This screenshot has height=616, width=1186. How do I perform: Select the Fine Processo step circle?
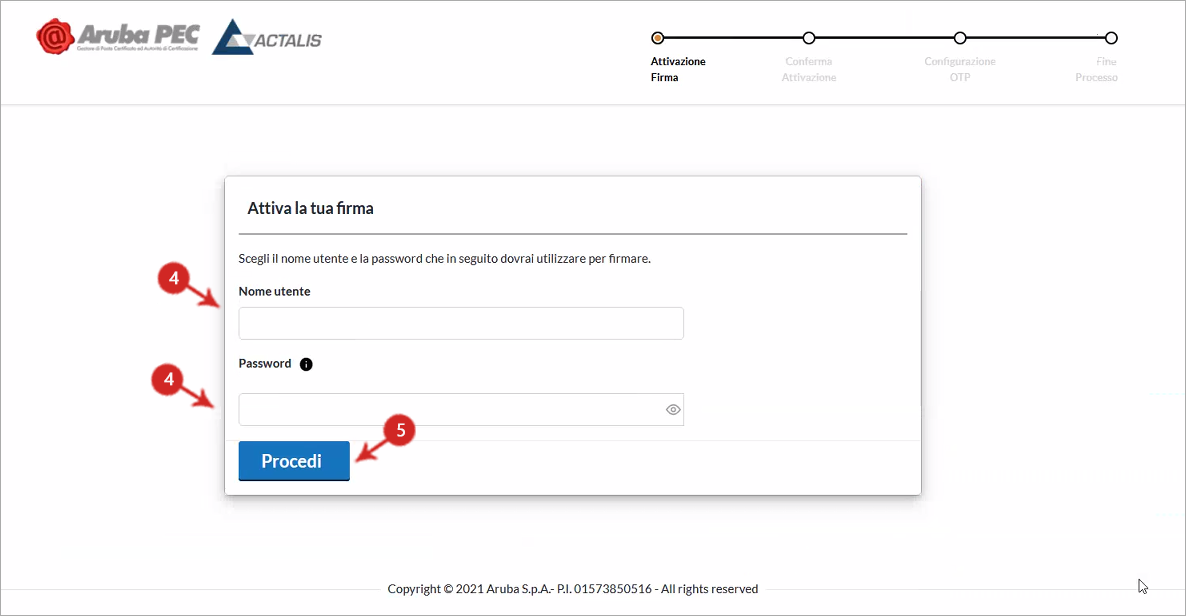tap(1111, 38)
